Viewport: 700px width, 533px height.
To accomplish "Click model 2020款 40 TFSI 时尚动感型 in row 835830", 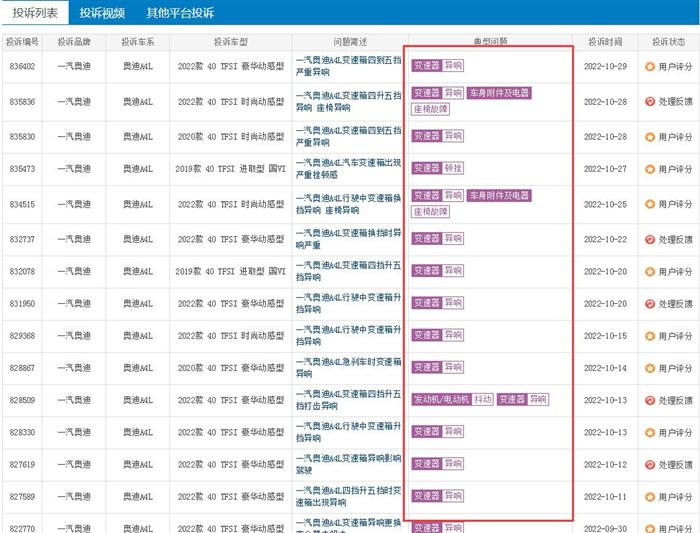I will (x=231, y=137).
